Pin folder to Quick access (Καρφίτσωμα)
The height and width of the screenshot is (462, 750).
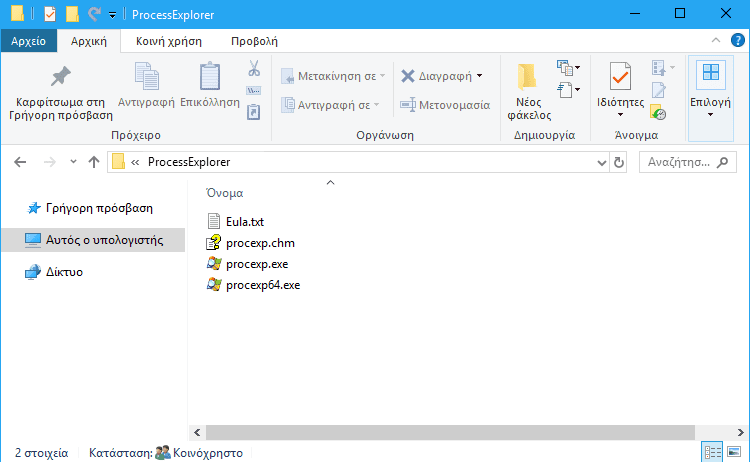click(x=61, y=92)
